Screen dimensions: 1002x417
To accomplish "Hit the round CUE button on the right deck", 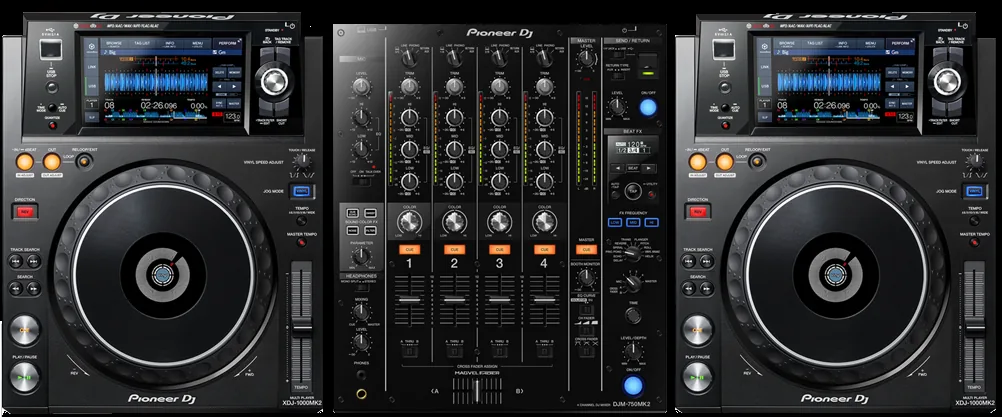I will pyautogui.click(x=697, y=330).
